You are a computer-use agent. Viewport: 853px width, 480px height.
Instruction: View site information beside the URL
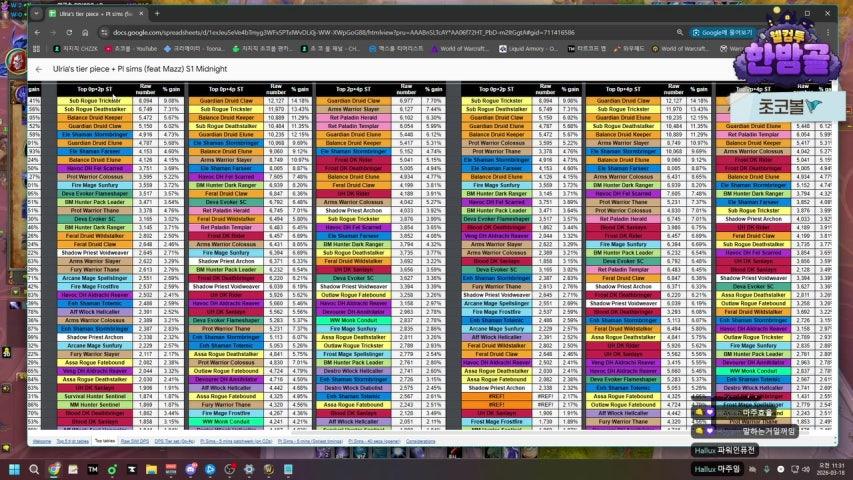(104, 33)
